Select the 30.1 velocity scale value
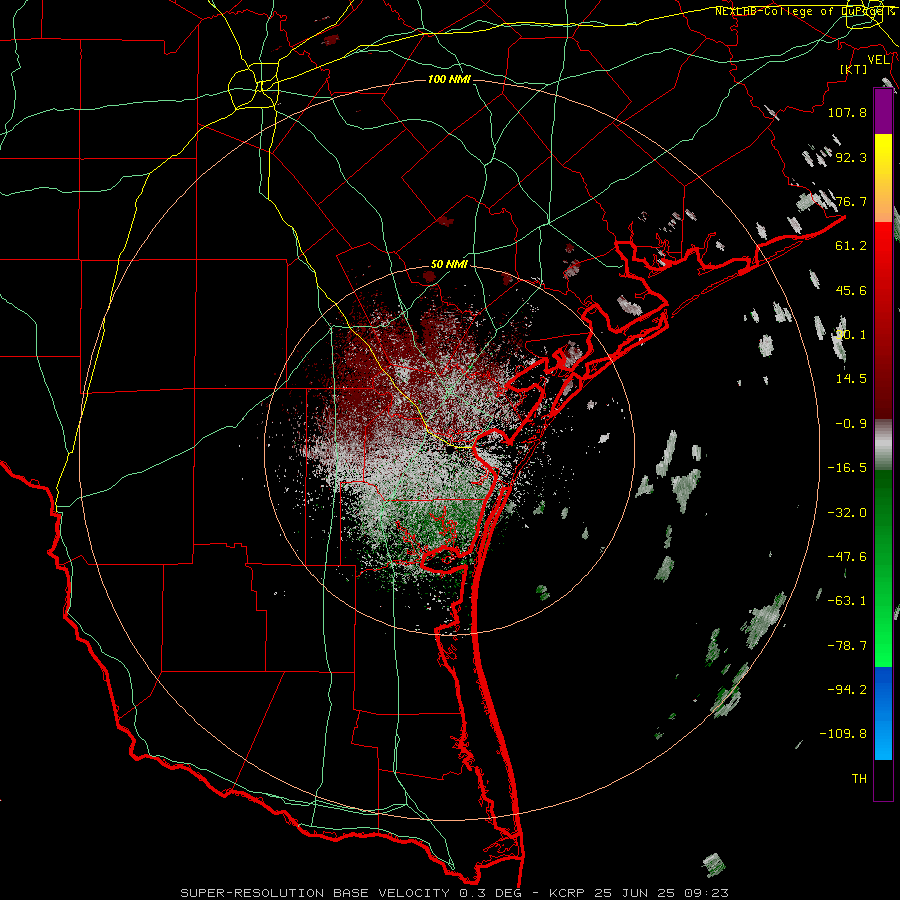Image resolution: width=900 pixels, height=900 pixels. coord(851,335)
